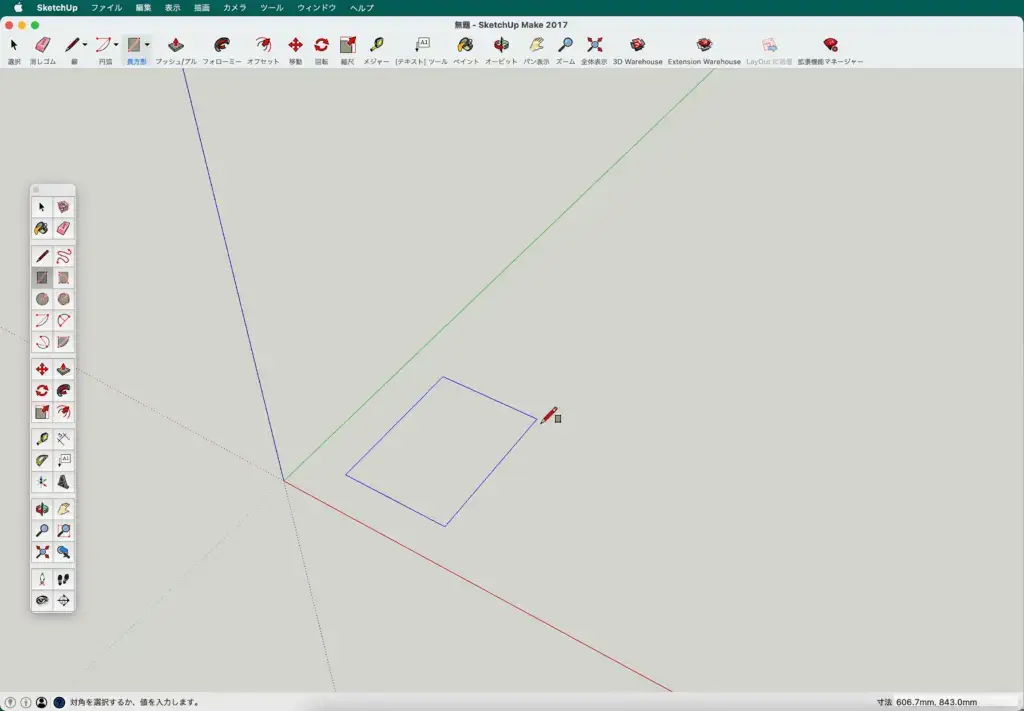The height and width of the screenshot is (711, 1024).
Task: Open Extension Warehouse from the toolbar
Action: [x=704, y=51]
